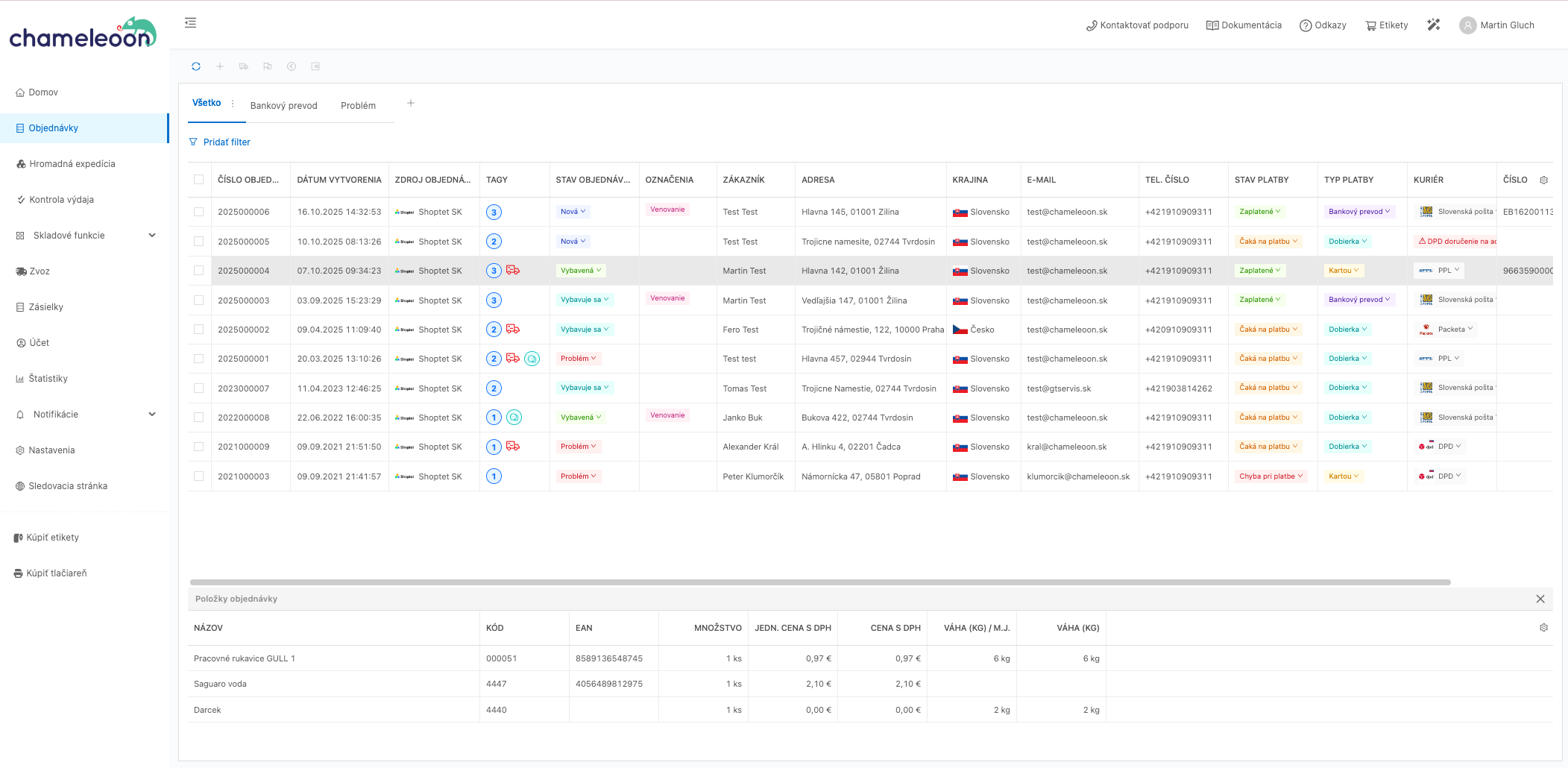Click the red truck tag on order 2025000004
Image resolution: width=1568 pixels, height=768 pixels.
click(513, 271)
